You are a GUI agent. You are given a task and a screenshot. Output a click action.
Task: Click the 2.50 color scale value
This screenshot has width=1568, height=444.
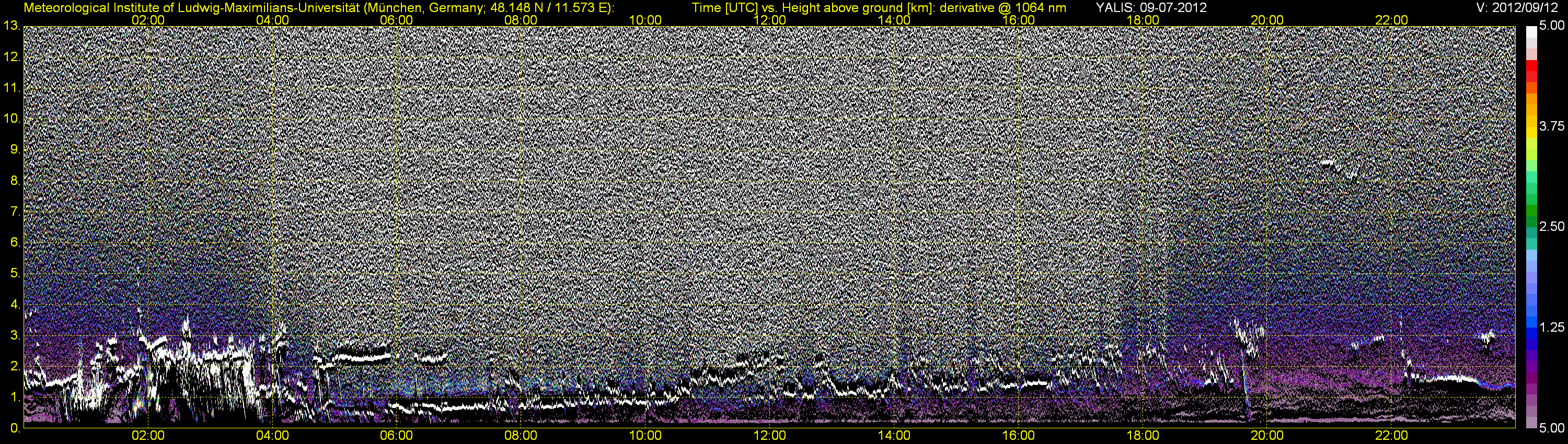[x=1552, y=226]
